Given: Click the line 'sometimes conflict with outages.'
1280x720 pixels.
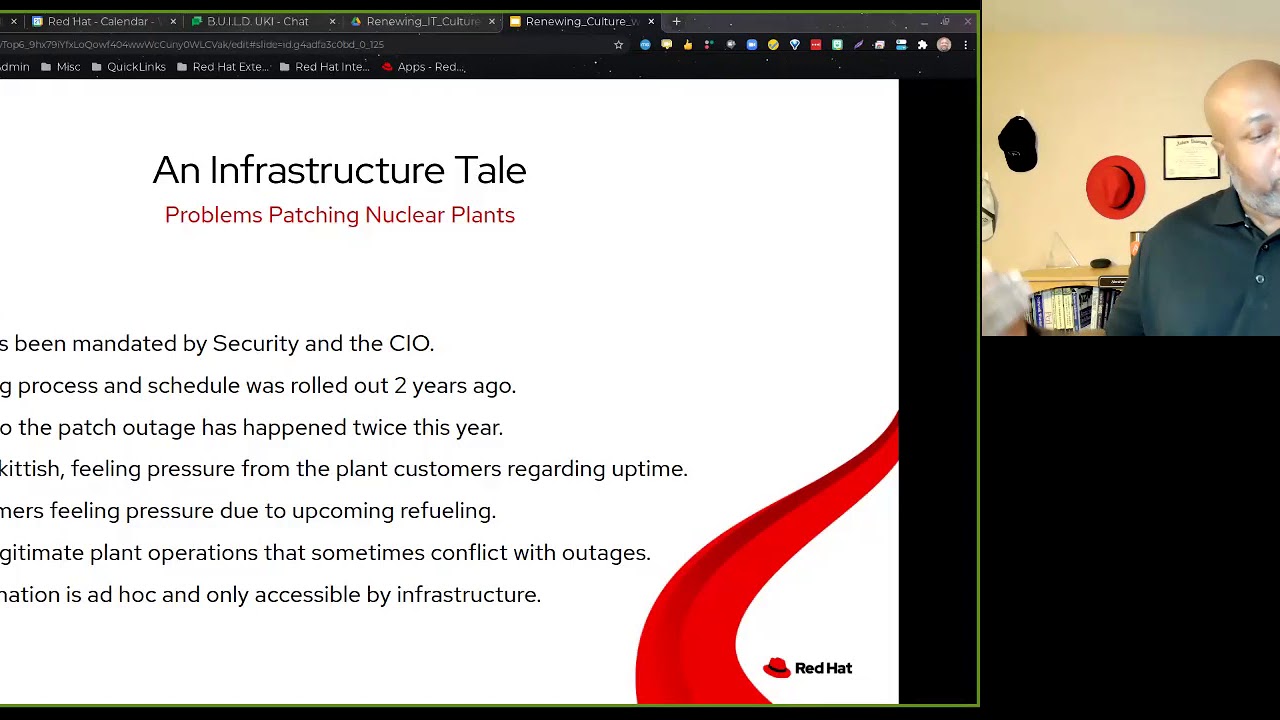Looking at the screenshot, I should 481,553.
